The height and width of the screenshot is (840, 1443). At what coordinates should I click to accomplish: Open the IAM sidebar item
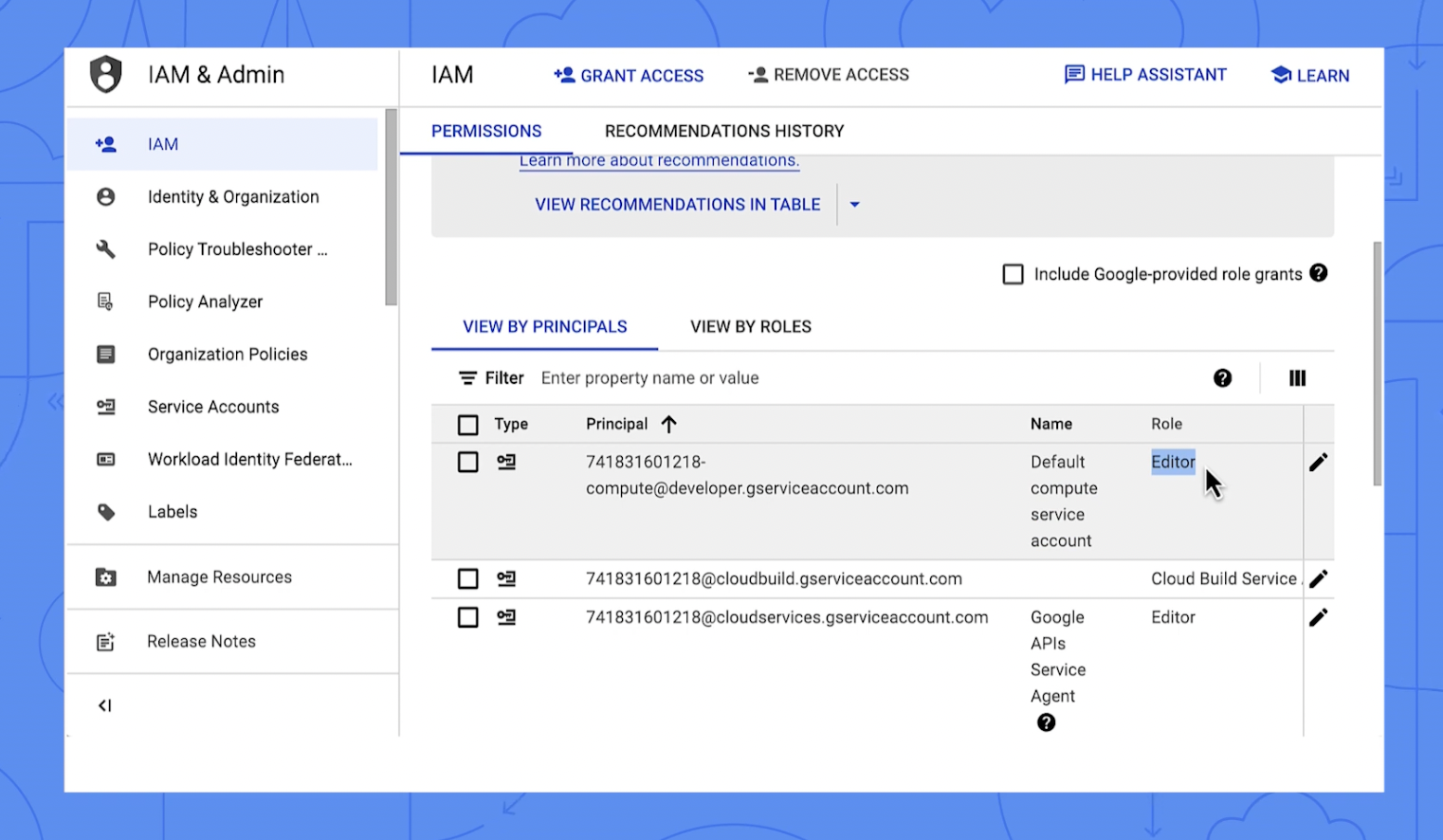[222, 144]
